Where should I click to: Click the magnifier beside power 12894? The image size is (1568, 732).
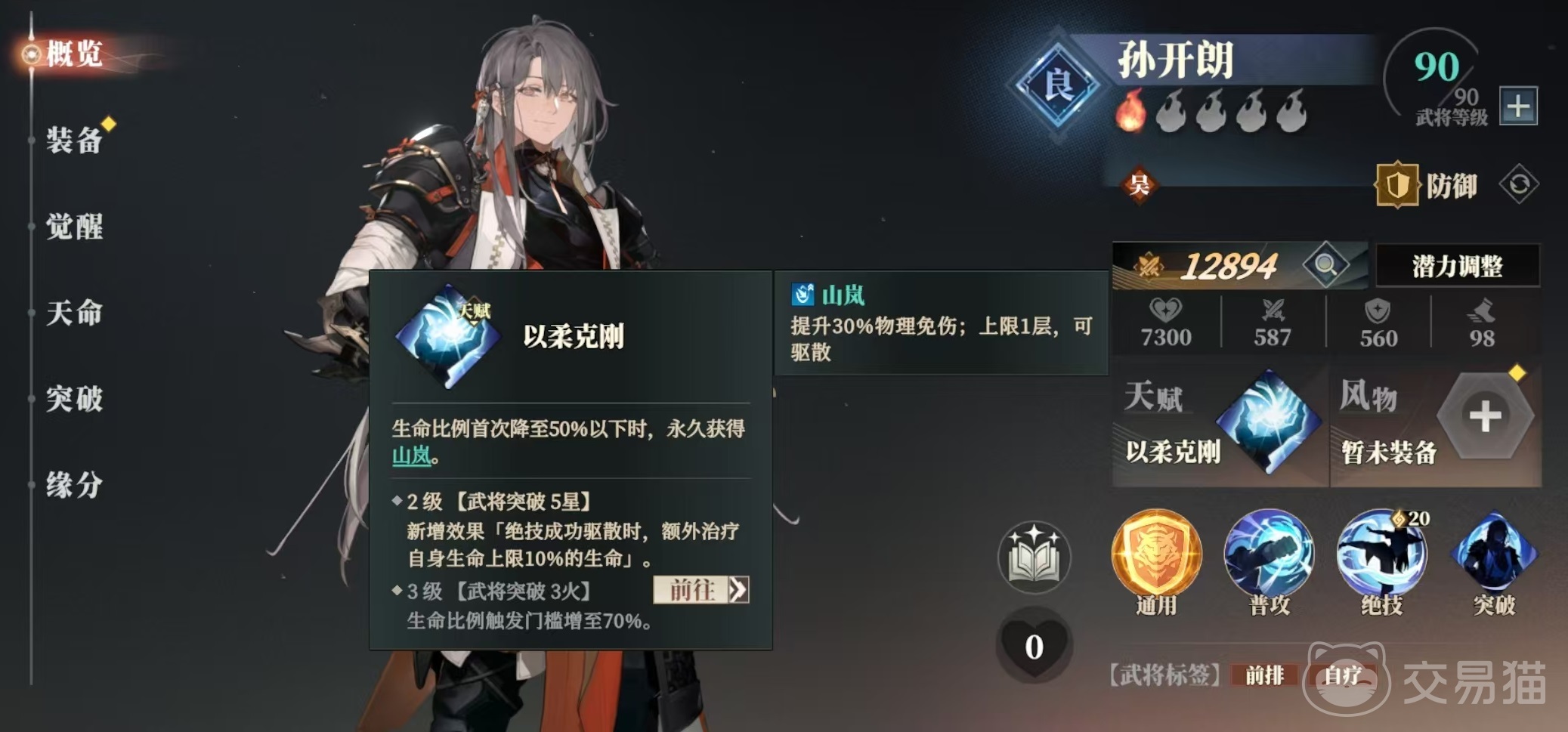pos(1325,265)
